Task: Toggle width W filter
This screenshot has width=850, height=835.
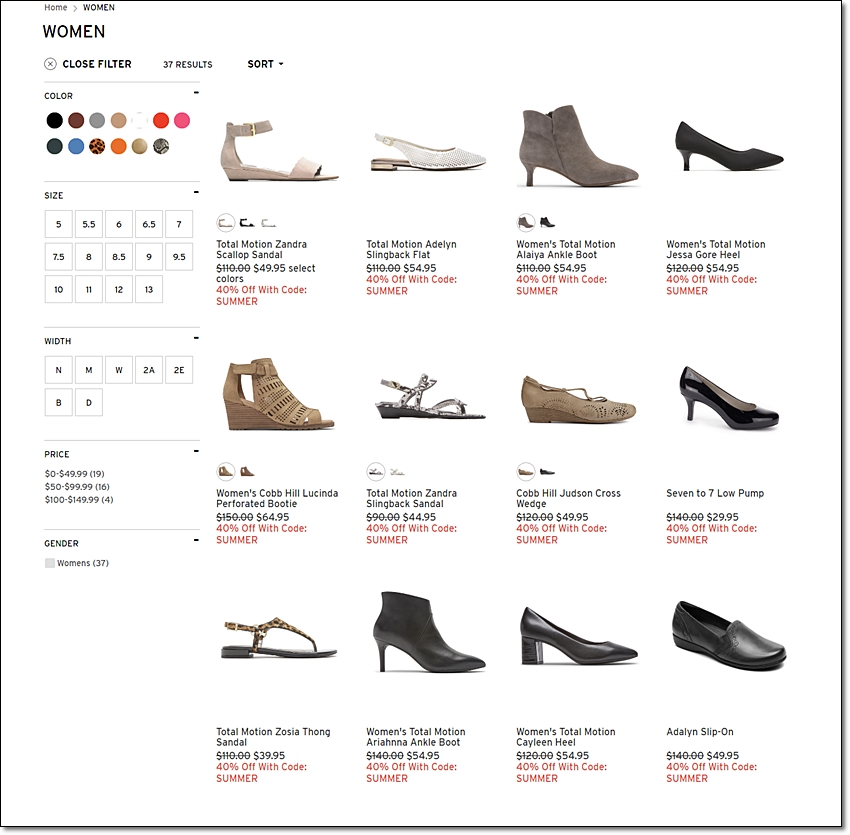Action: point(119,370)
